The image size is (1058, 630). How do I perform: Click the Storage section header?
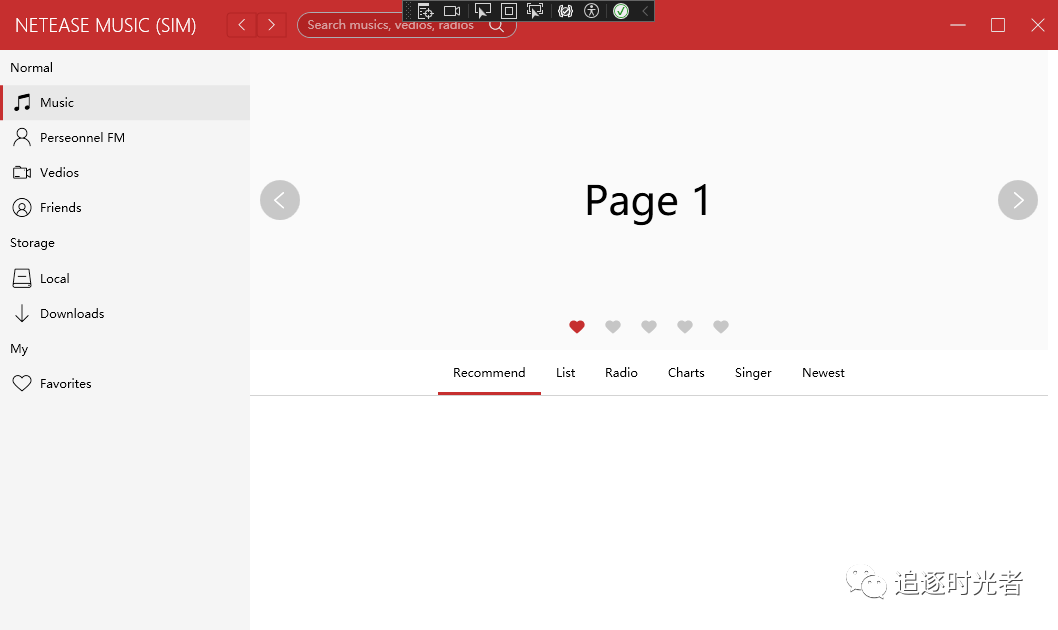[32, 243]
